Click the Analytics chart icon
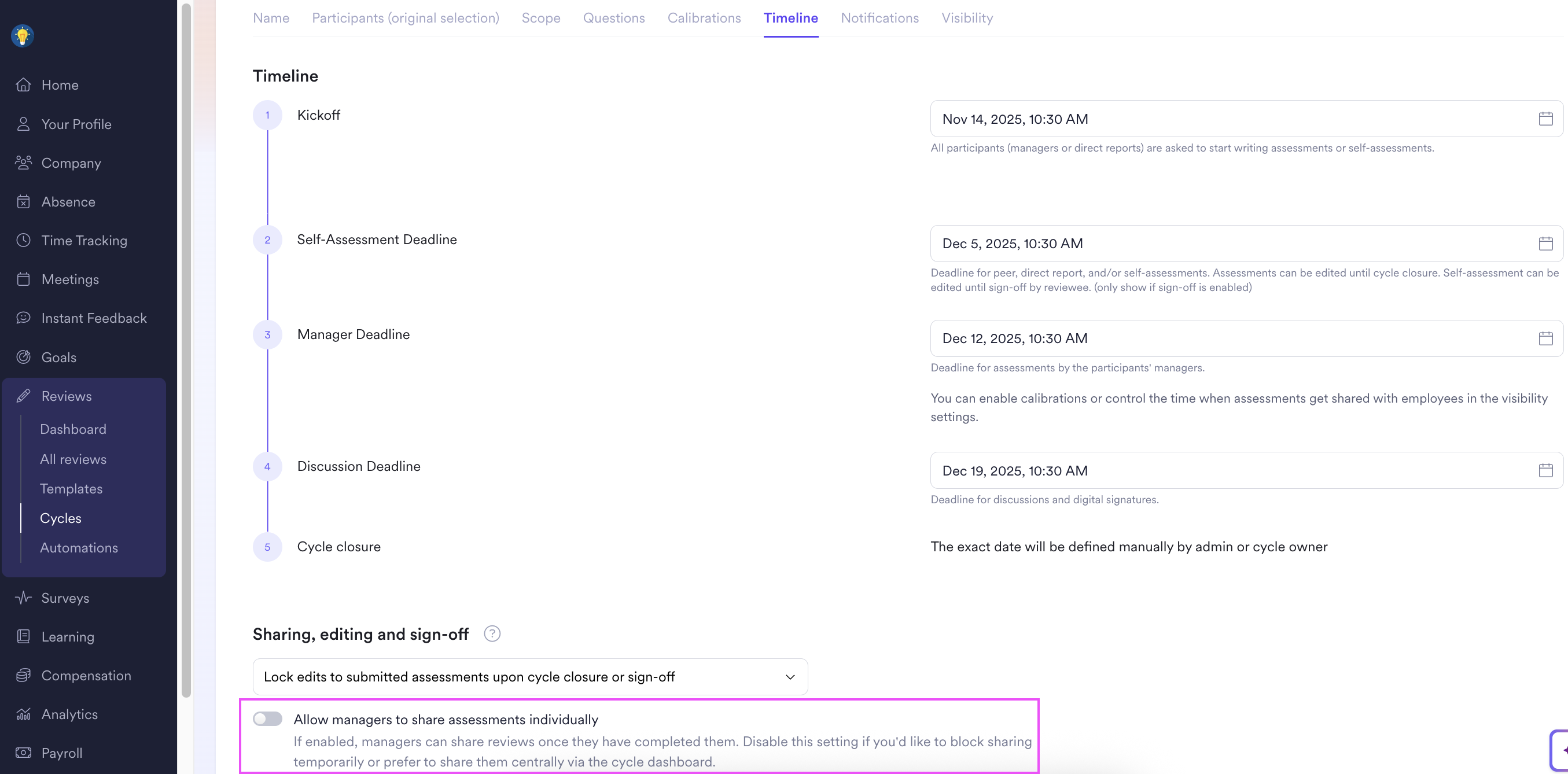 pyautogui.click(x=23, y=714)
